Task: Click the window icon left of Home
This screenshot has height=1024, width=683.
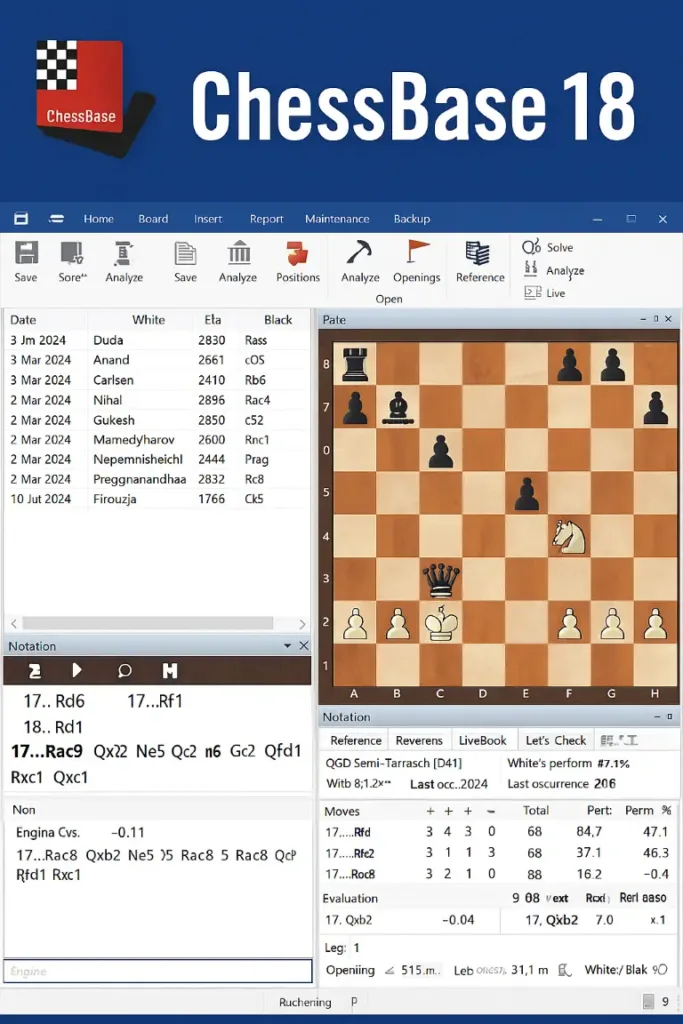Action: point(22,219)
